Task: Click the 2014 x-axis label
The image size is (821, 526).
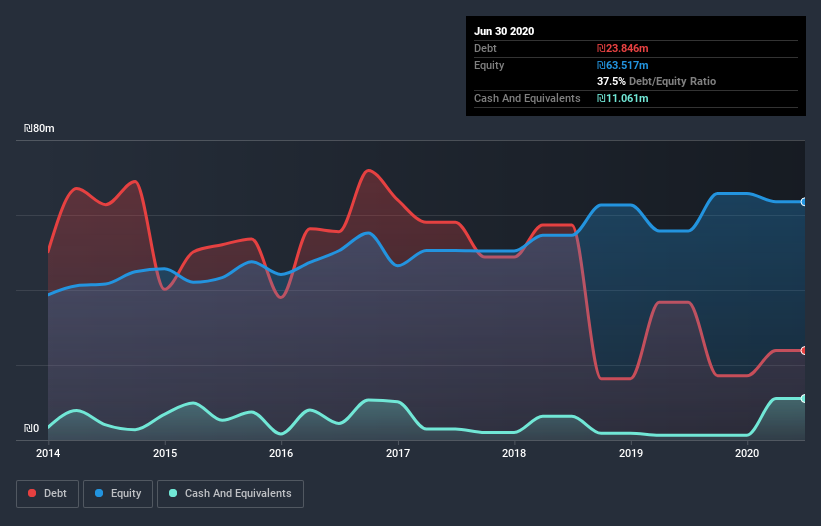Action: point(48,453)
